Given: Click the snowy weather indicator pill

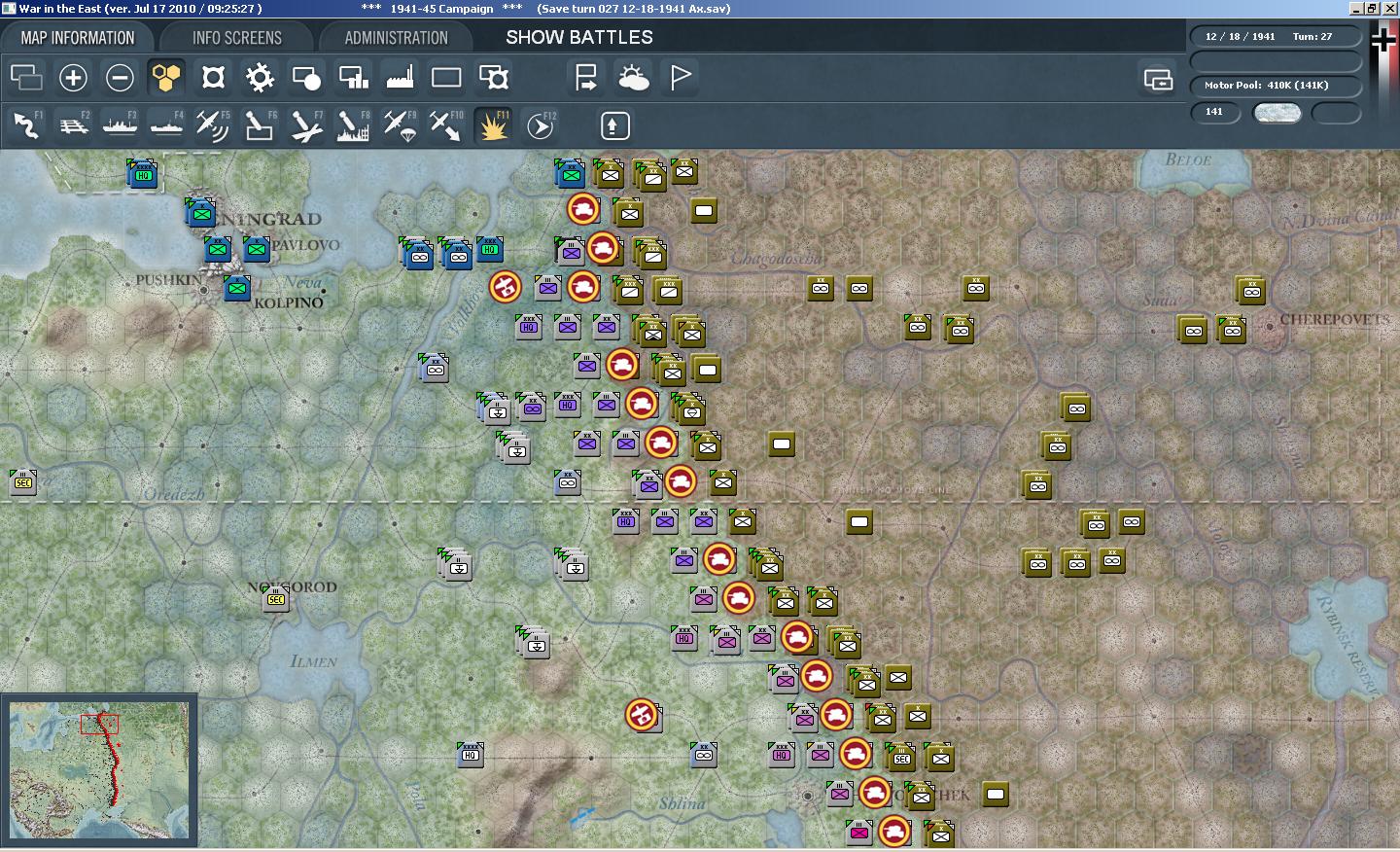Looking at the screenshot, I should pyautogui.click(x=1277, y=113).
